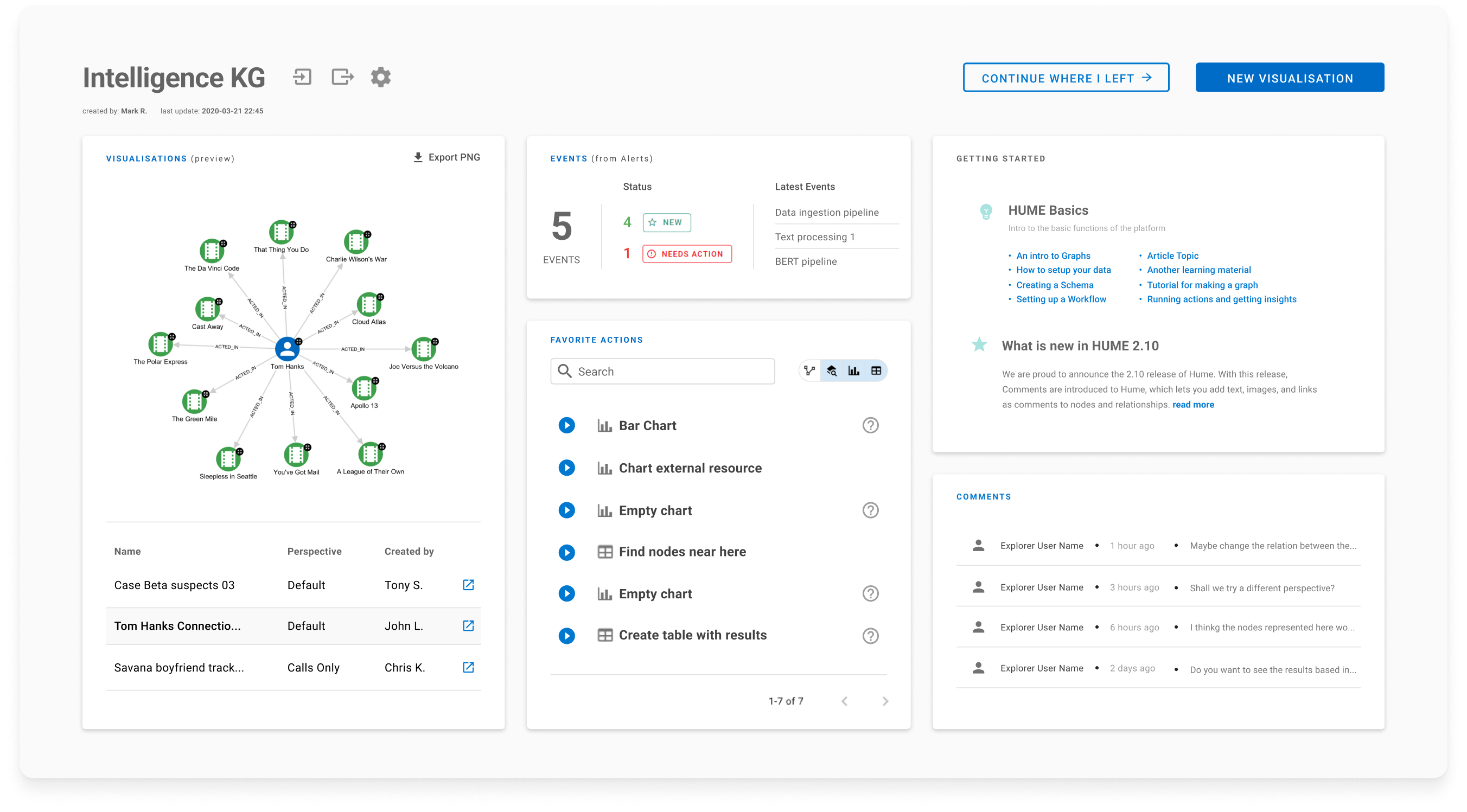1467x812 pixels.
Task: Go to next page of favorite actions
Action: click(885, 701)
